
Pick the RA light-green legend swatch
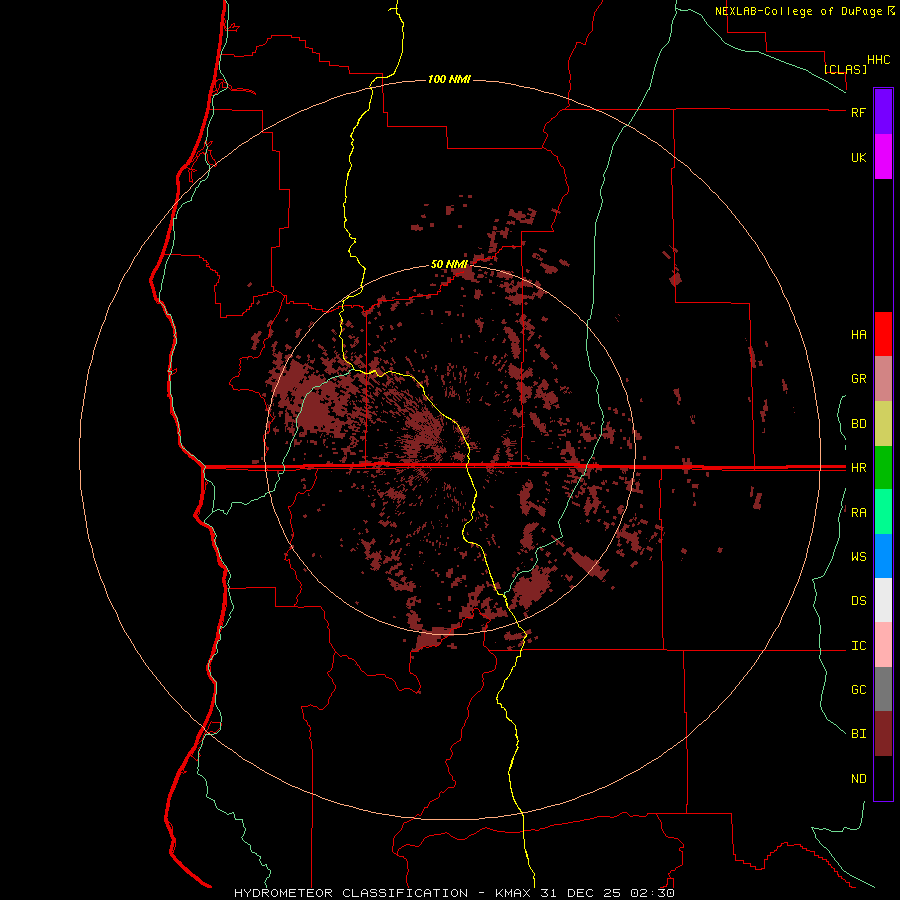click(x=883, y=512)
